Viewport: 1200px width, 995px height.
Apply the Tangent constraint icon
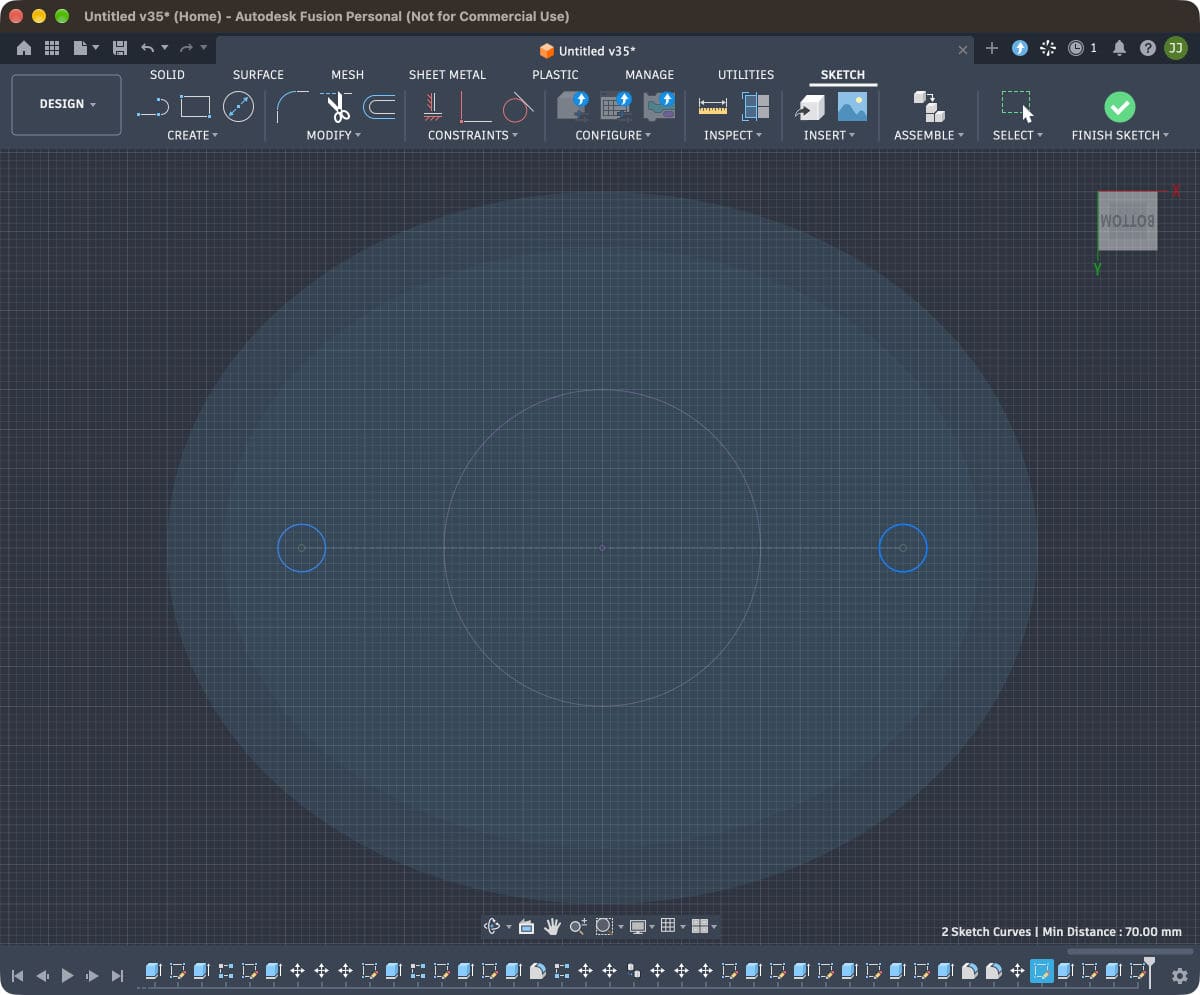pyautogui.click(x=517, y=107)
